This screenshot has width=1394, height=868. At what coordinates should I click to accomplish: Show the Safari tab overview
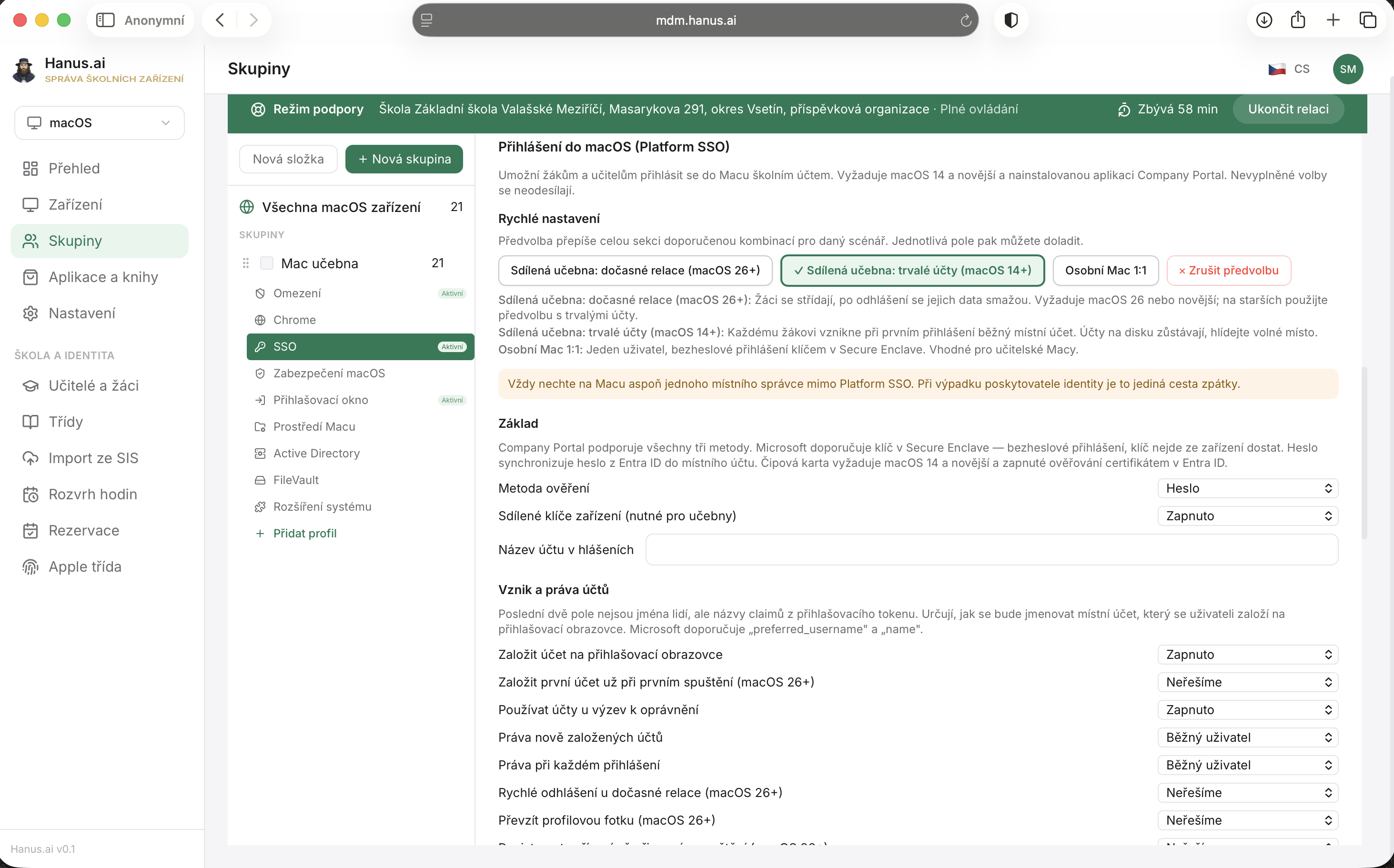(1368, 20)
